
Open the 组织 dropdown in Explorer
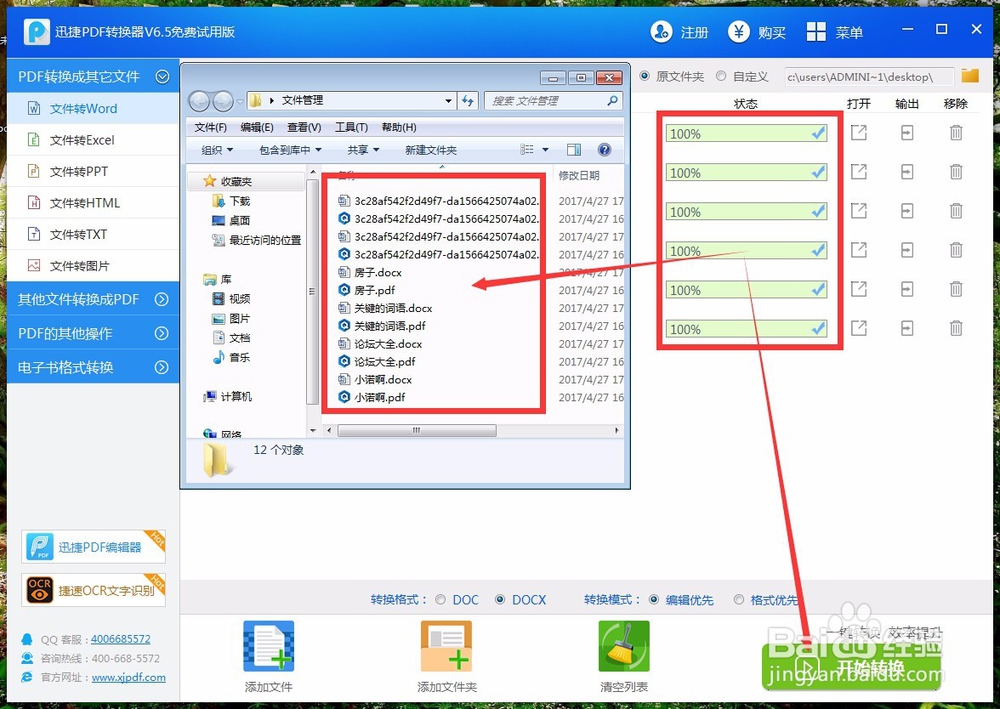click(x=217, y=150)
